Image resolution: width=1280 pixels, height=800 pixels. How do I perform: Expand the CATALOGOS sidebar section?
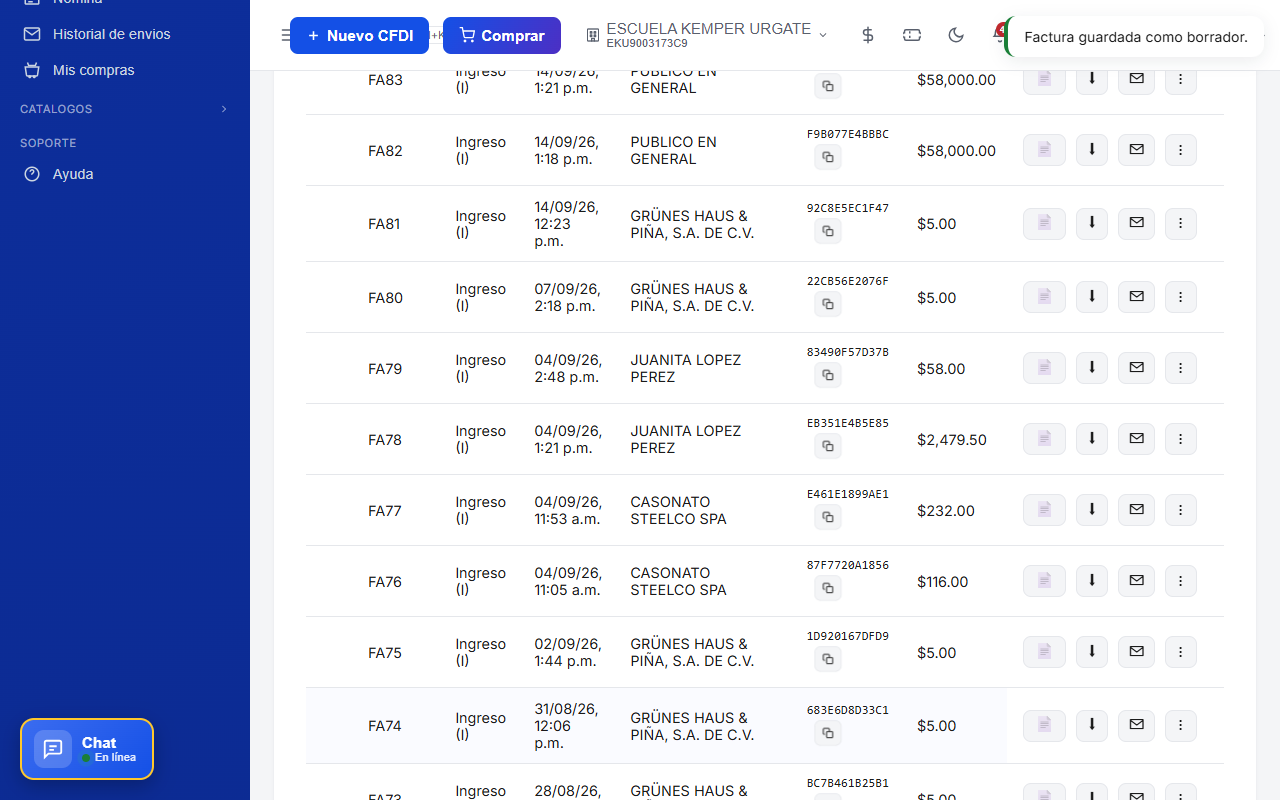[x=124, y=109]
